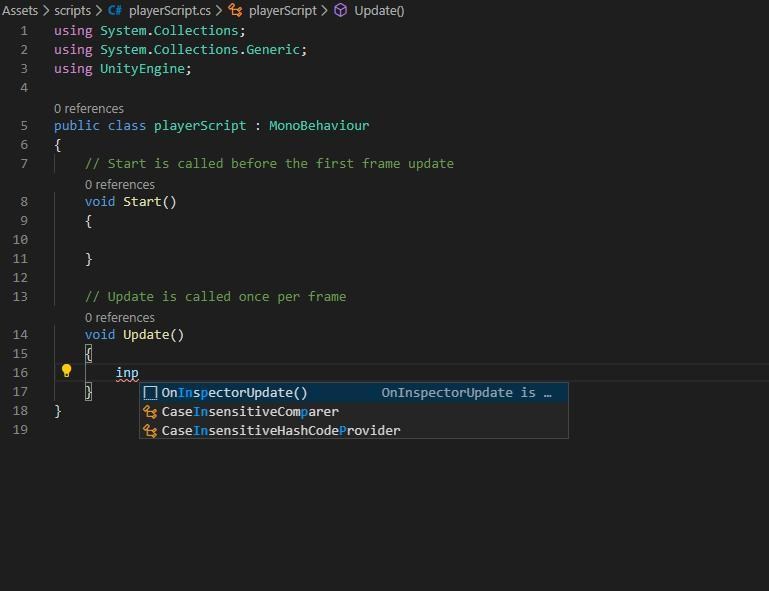The width and height of the screenshot is (769, 591).
Task: Choose CaseInsensitiveComparer from the suggestion list
Action: (250, 412)
